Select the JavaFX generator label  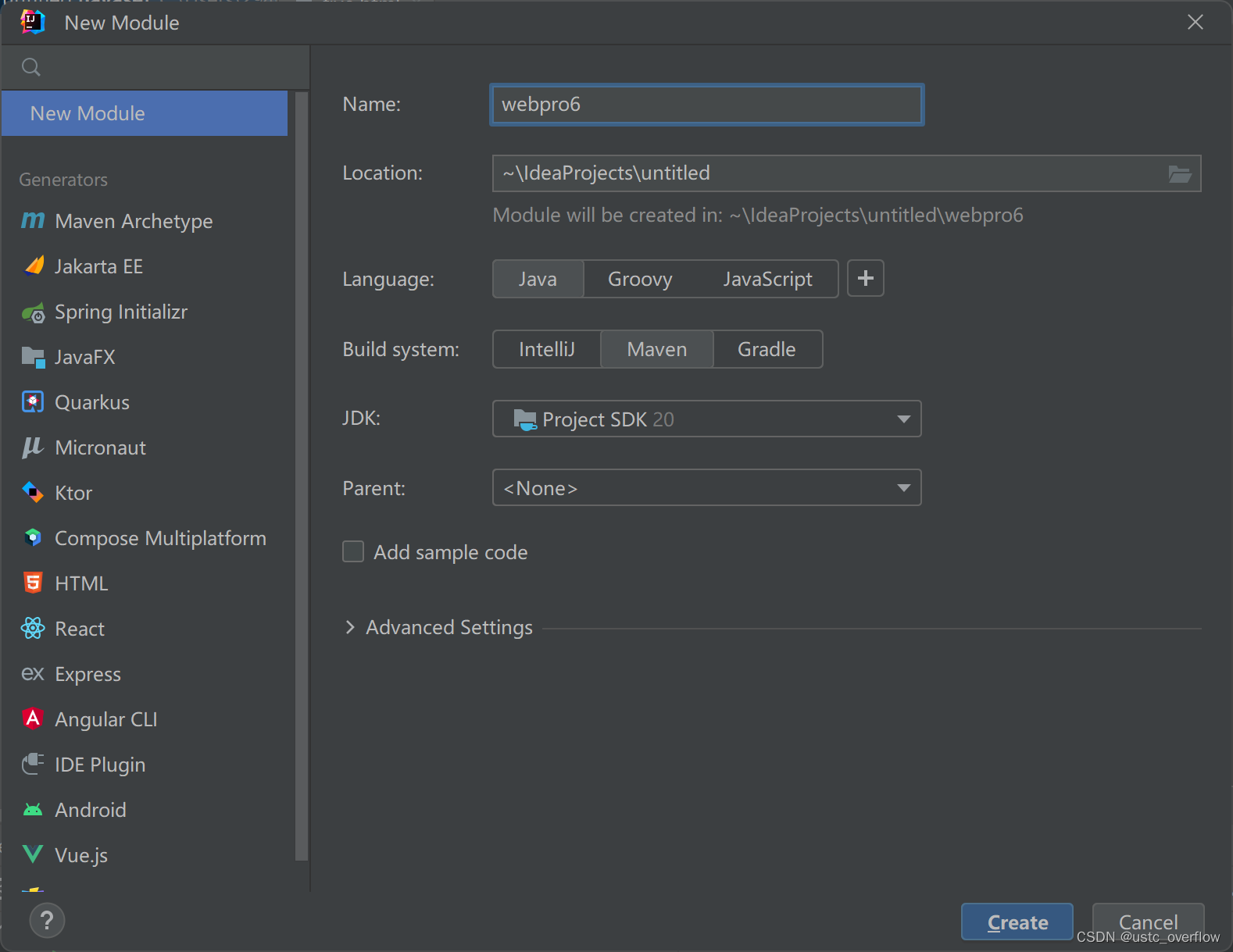[85, 358]
